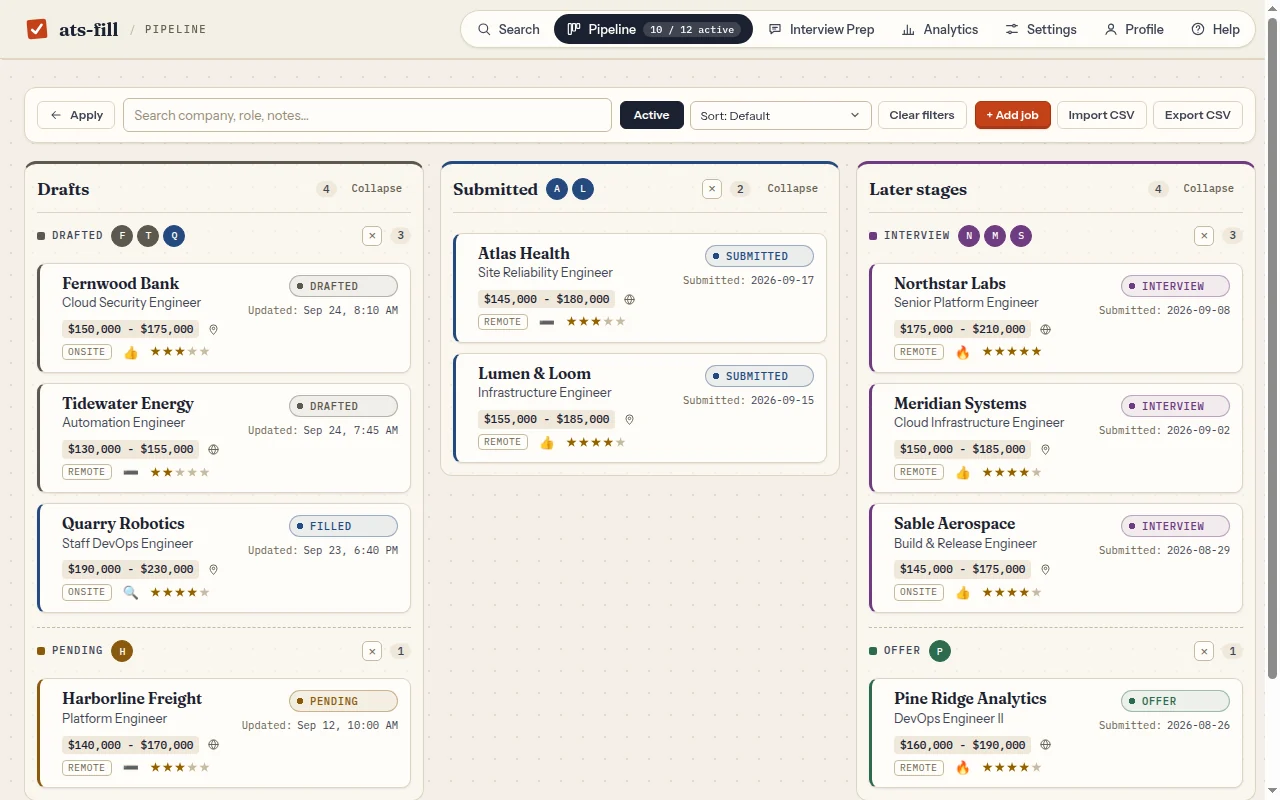Toggle the Active filter
Viewport: 1280px width, 800px height.
(x=651, y=115)
